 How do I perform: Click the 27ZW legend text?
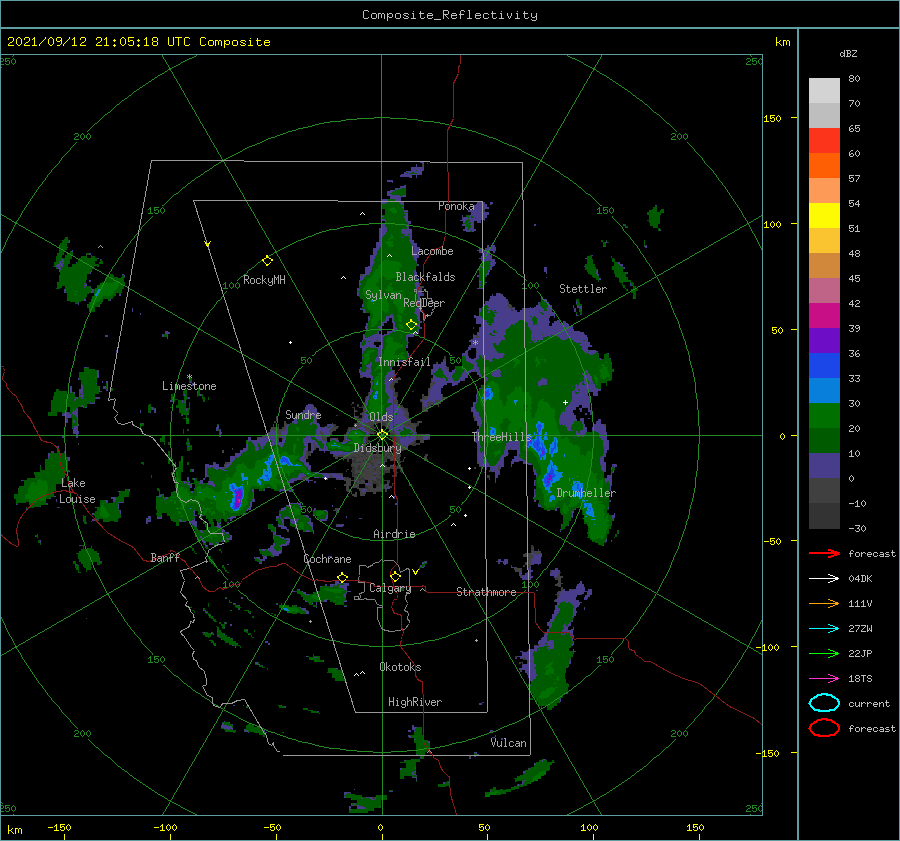pyautogui.click(x=860, y=629)
